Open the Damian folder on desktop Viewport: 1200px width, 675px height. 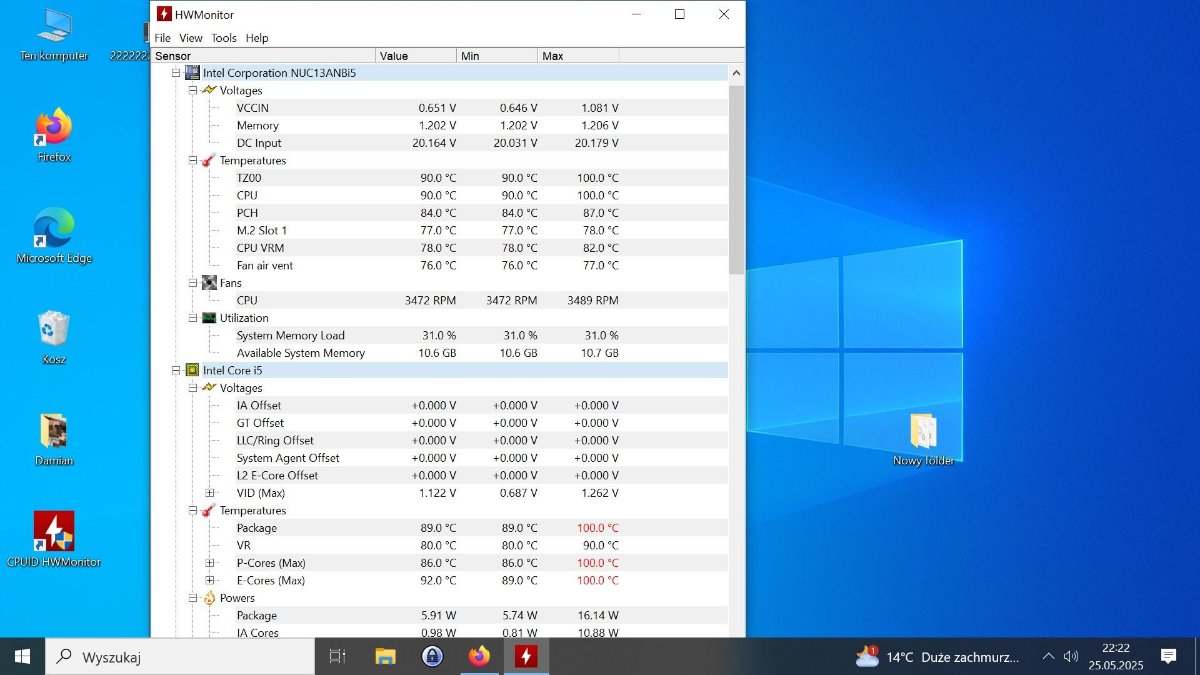54,439
